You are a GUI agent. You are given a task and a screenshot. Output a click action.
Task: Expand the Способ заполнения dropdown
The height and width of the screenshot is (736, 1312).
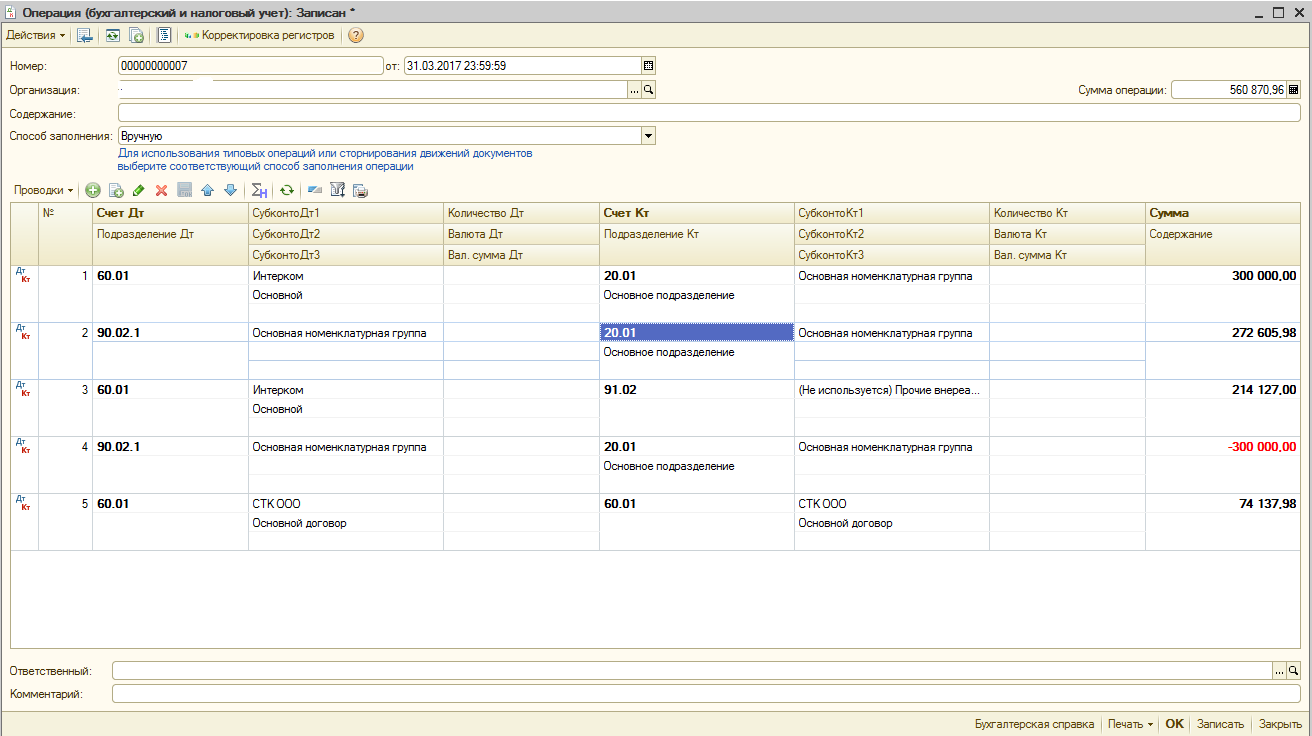click(648, 136)
